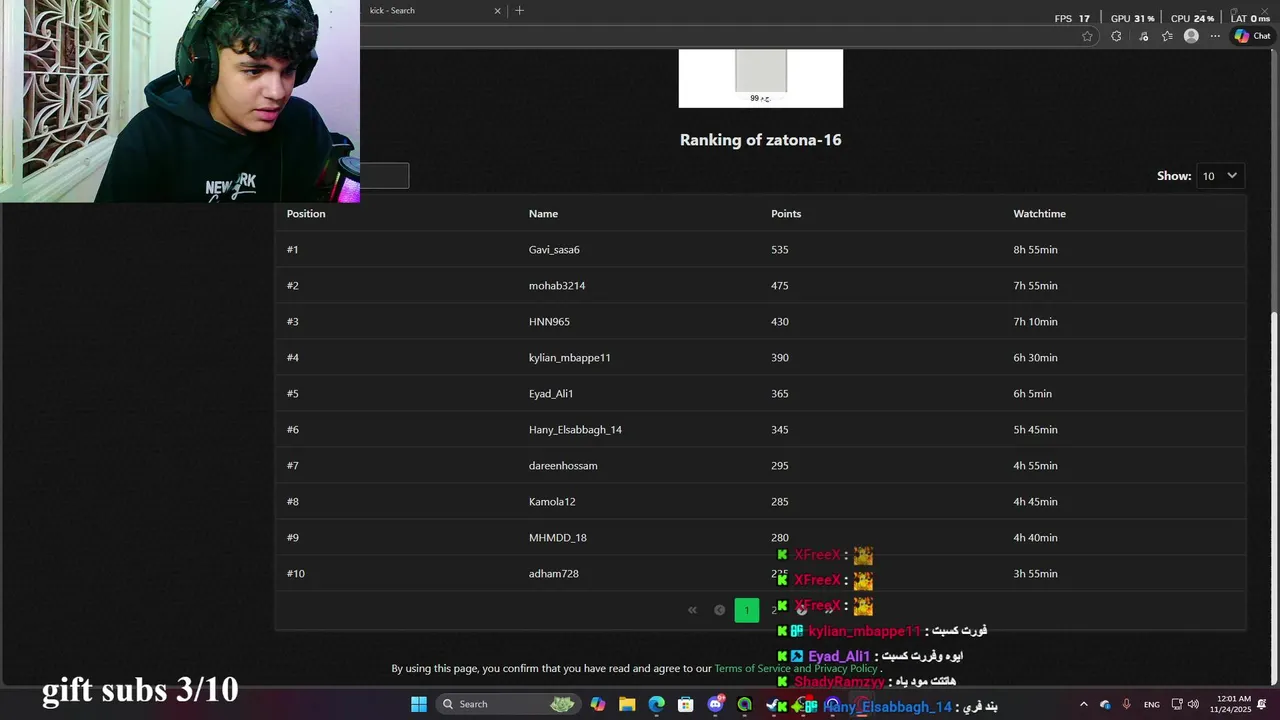Select the Kamola12 name cell
The height and width of the screenshot is (720, 1280).
[x=552, y=501]
